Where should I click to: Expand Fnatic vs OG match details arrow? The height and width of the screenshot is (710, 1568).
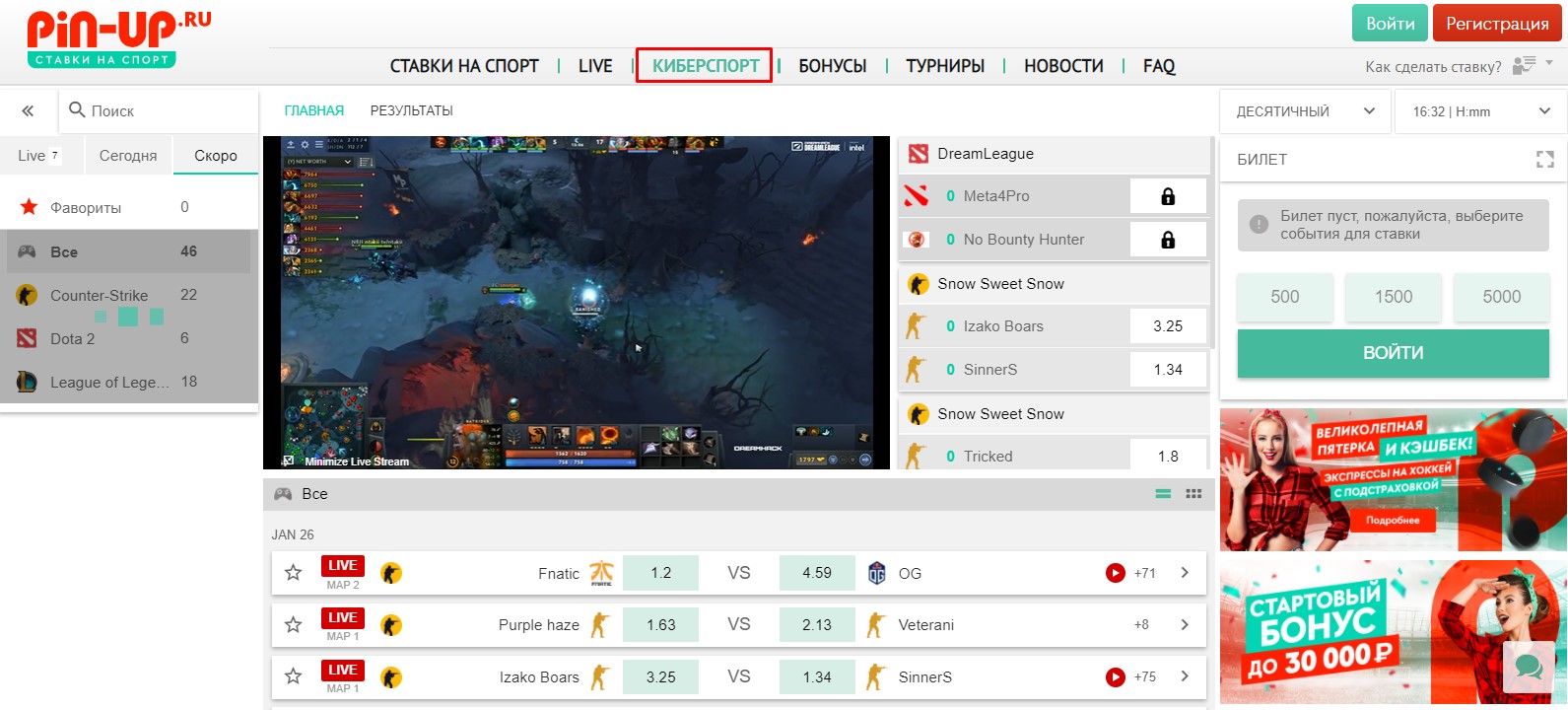coord(1185,573)
